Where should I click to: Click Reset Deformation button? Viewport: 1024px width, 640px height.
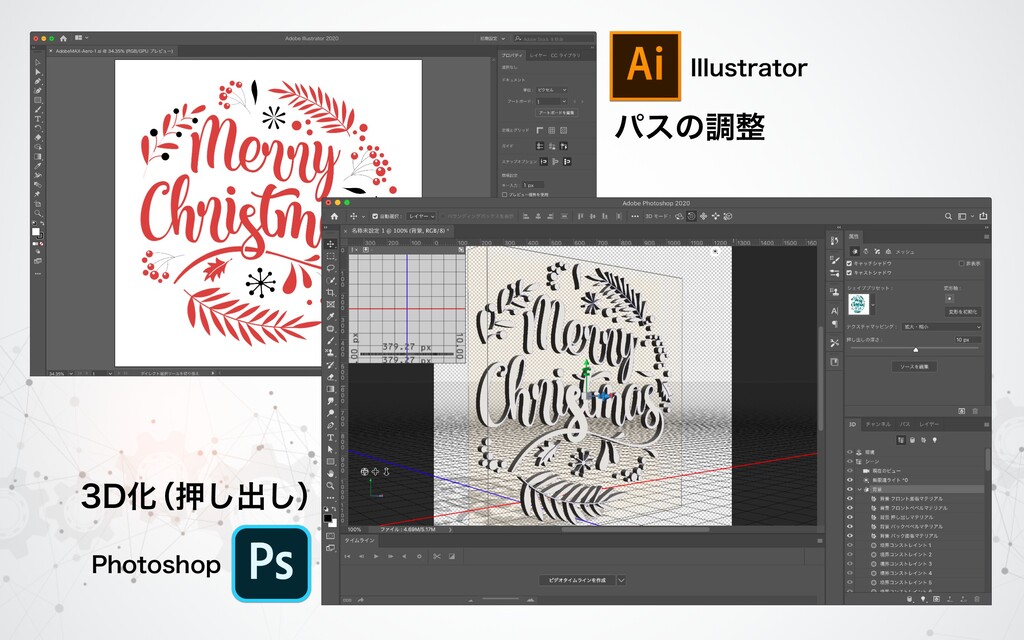tap(963, 312)
